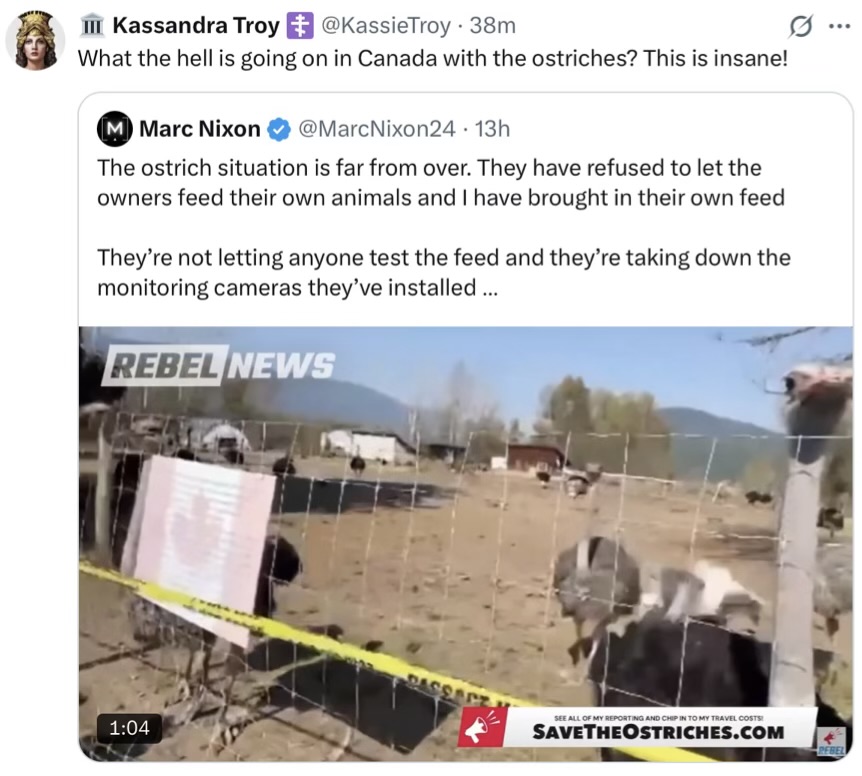Click the red megaphone icon in banner

click(x=482, y=727)
